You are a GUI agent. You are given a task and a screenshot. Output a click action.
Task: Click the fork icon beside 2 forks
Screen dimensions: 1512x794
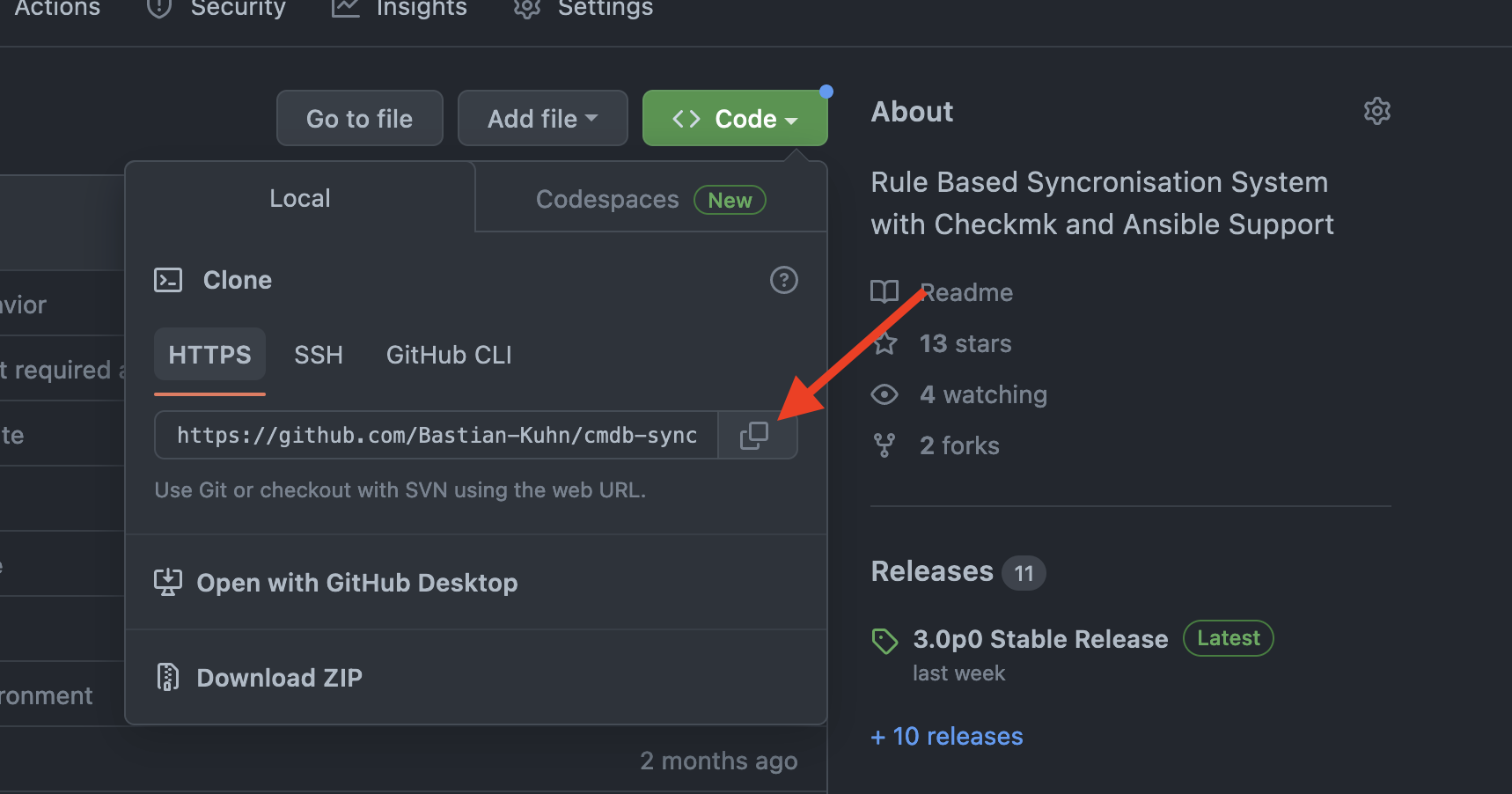pyautogui.click(x=884, y=445)
